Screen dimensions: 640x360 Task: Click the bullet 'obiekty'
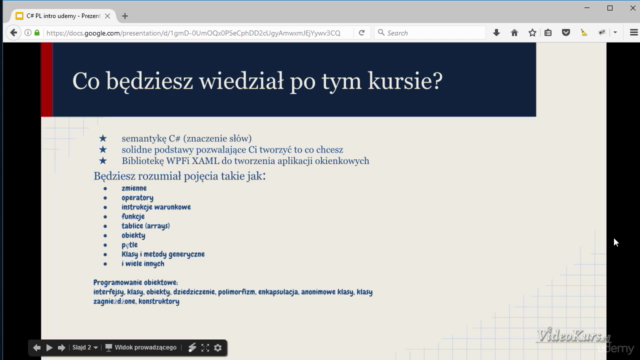(133, 235)
